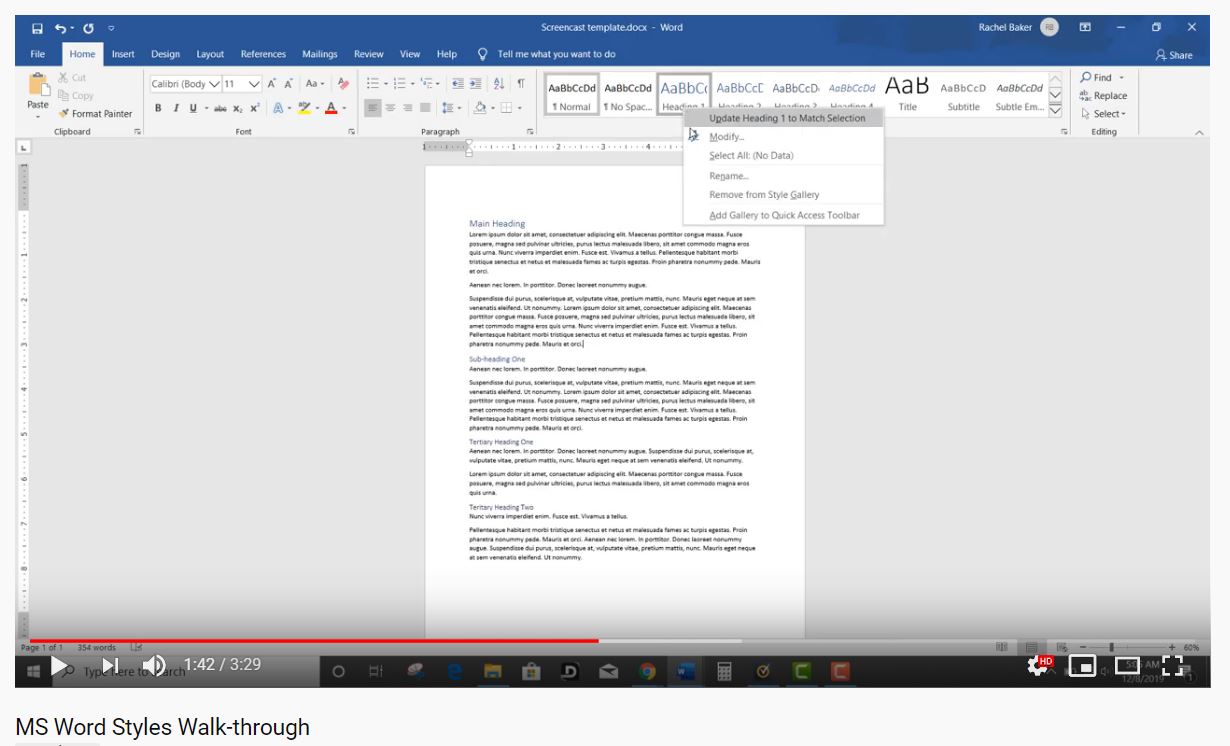
Task: Toggle Show/Hide paragraph marks
Action: 520,84
